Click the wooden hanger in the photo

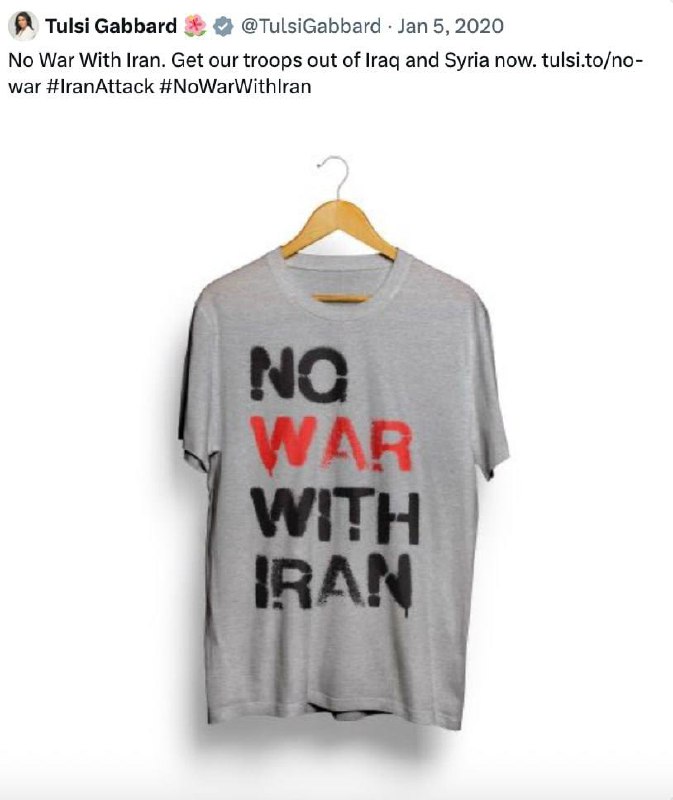pyautogui.click(x=338, y=230)
